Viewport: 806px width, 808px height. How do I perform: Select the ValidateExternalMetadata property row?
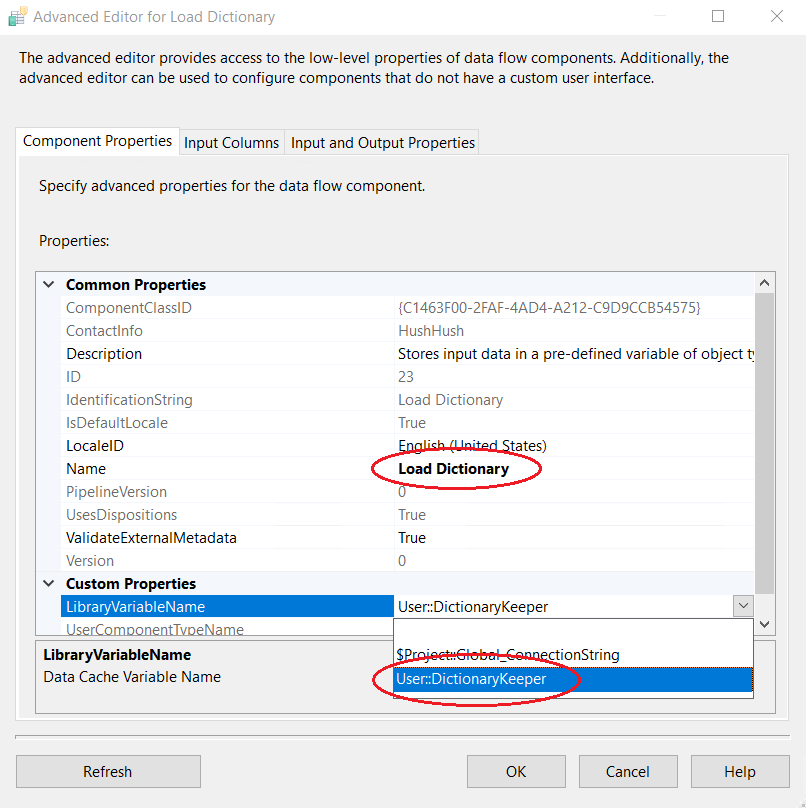coord(151,538)
